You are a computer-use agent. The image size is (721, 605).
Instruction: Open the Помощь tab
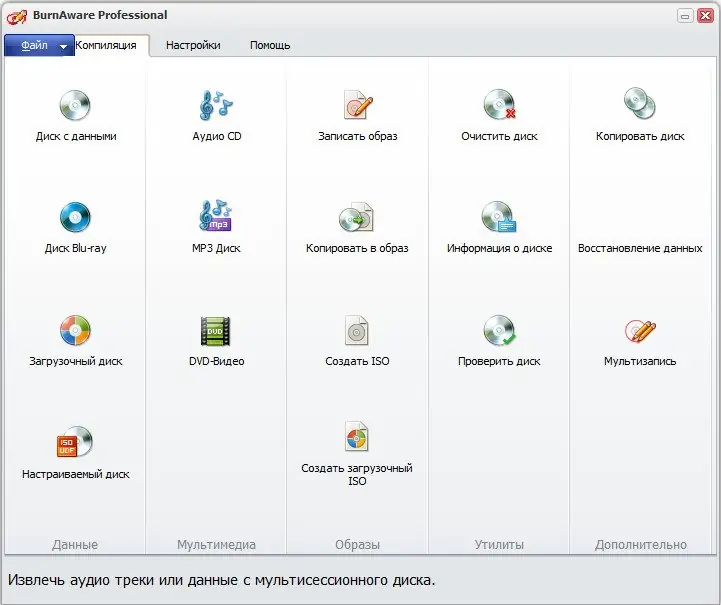tap(270, 45)
